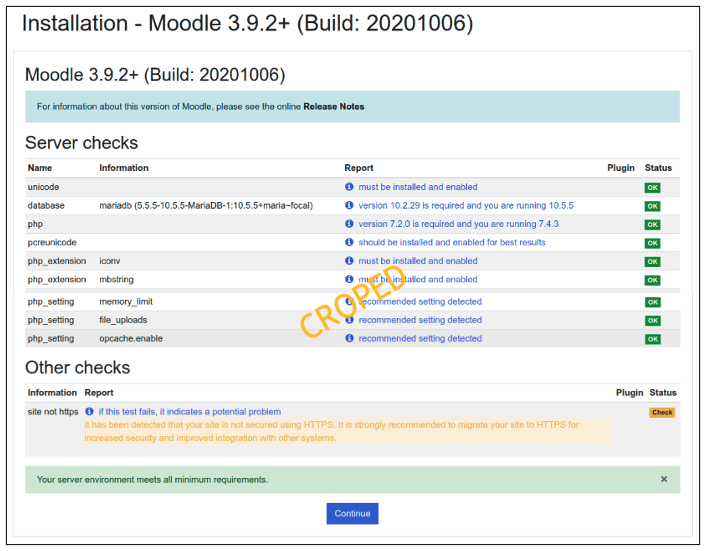Click the 'memory_limit' information cell

(x=126, y=302)
